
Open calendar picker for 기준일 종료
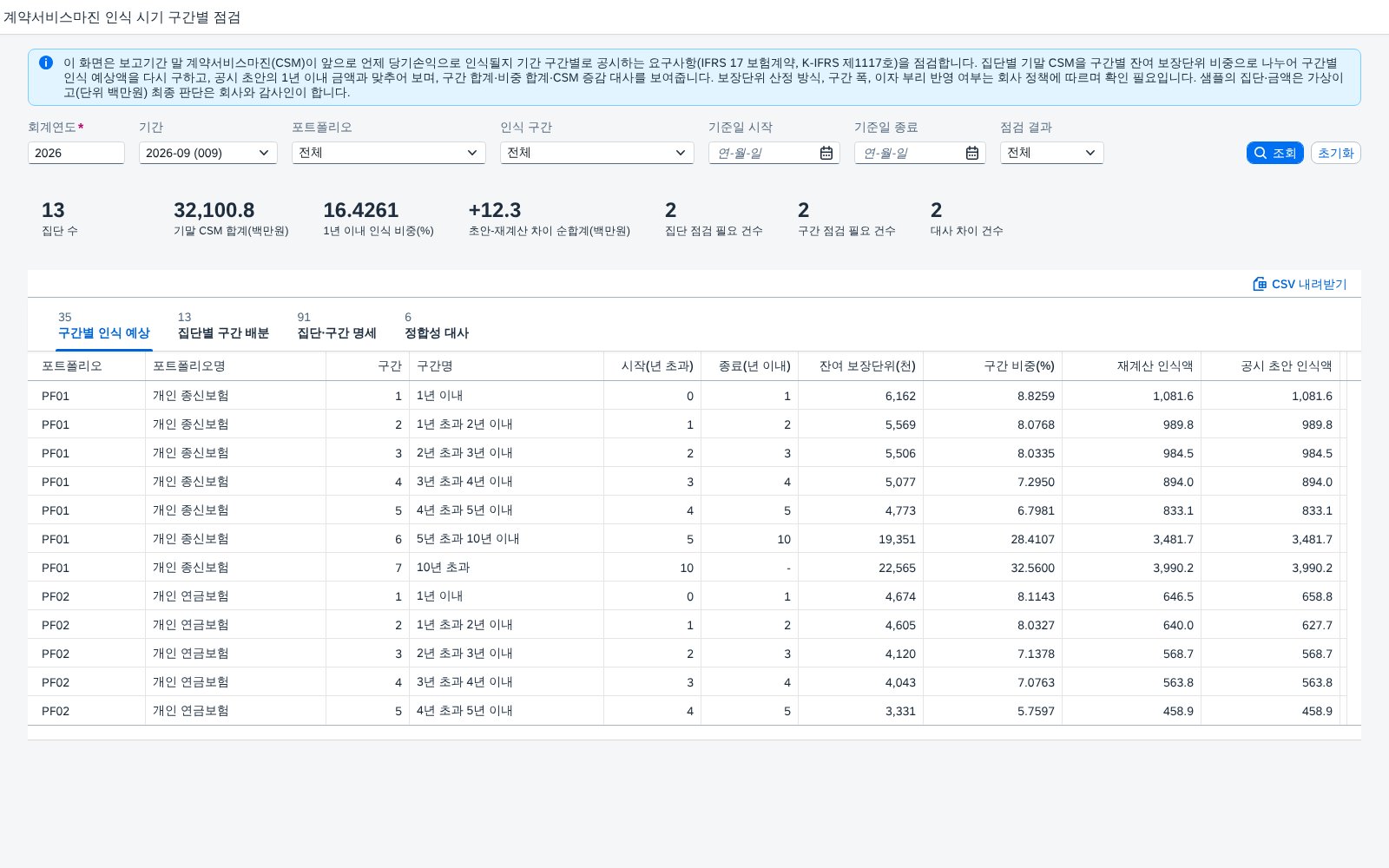[x=972, y=153]
